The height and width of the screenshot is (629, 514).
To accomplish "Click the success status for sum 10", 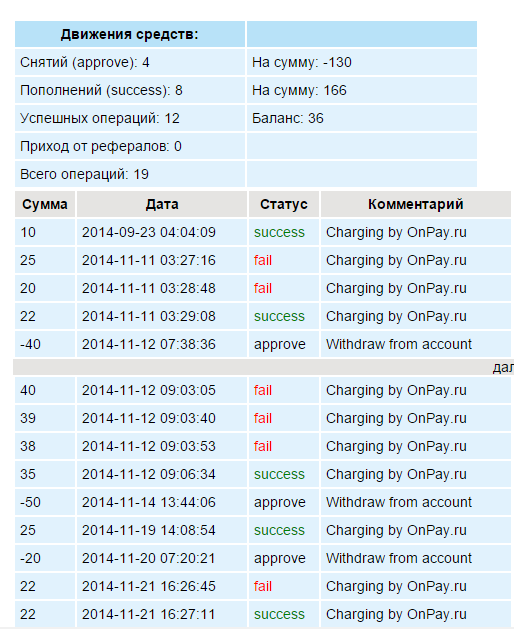I will [x=279, y=232].
